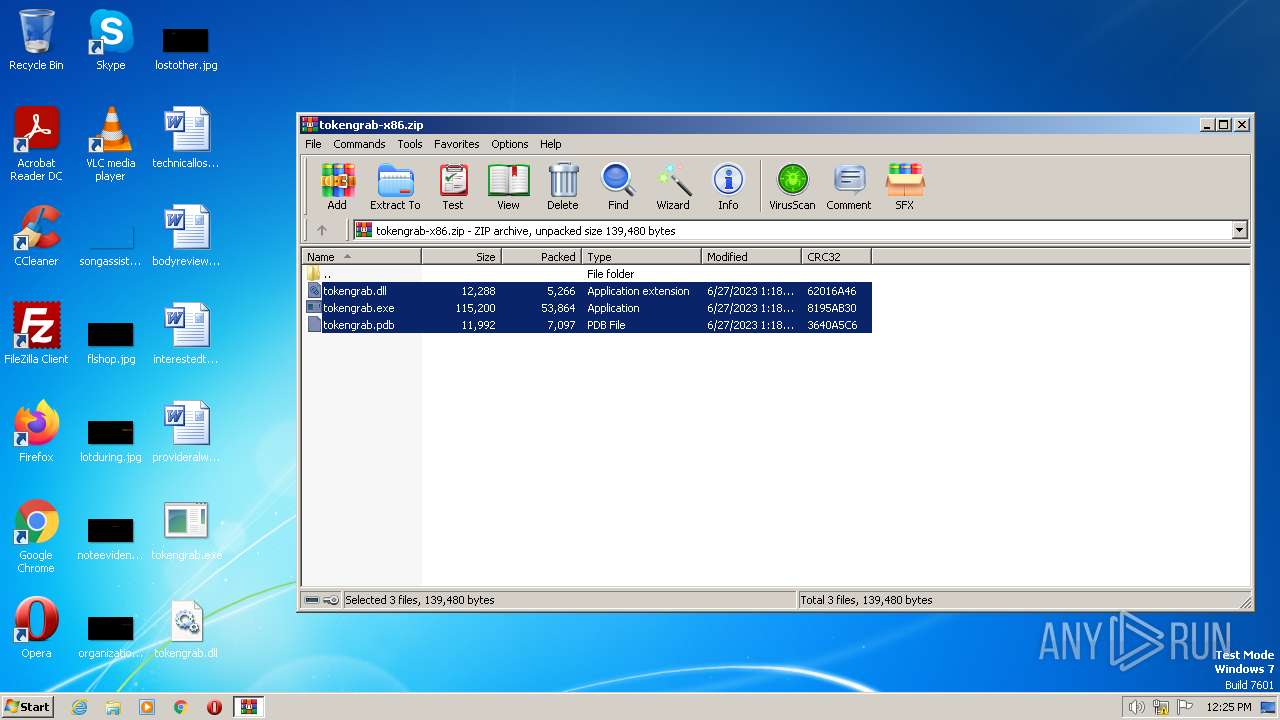Viewport: 1280px width, 720px height.
Task: Click the Delete trash can icon
Action: point(562,187)
